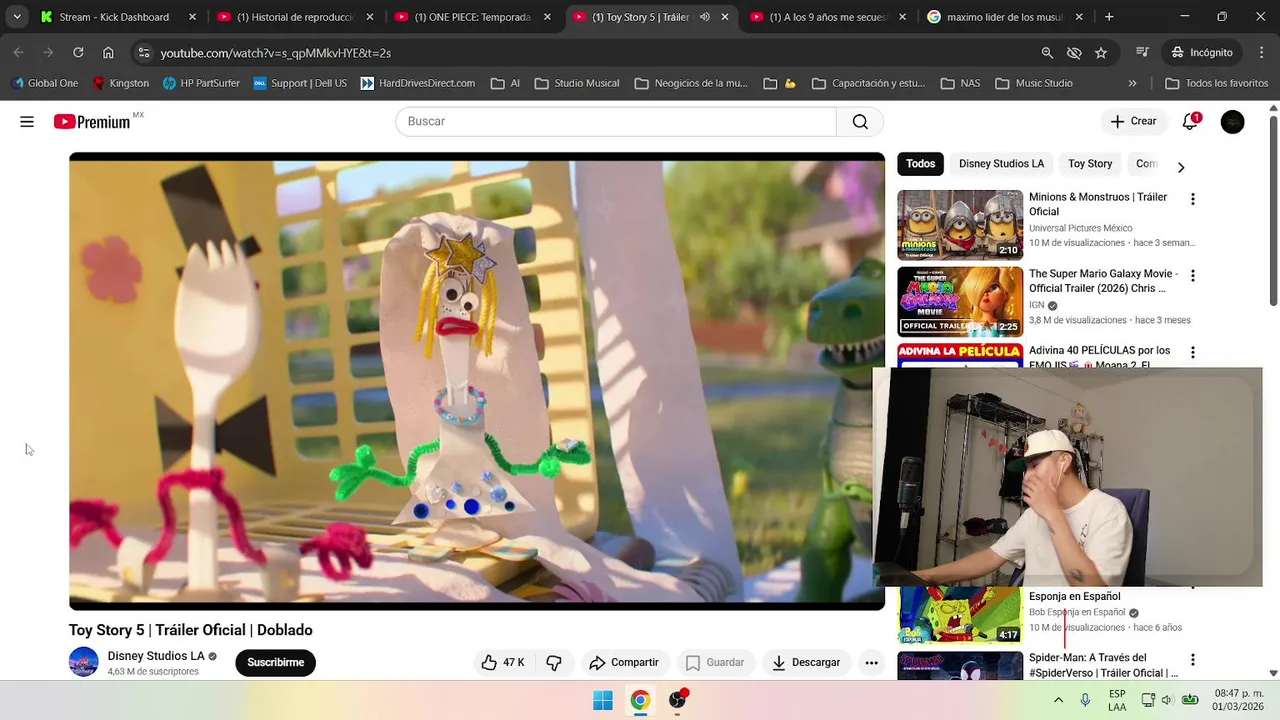This screenshot has width=1280, height=720.
Task: Open the account avatar menu
Action: click(1233, 122)
